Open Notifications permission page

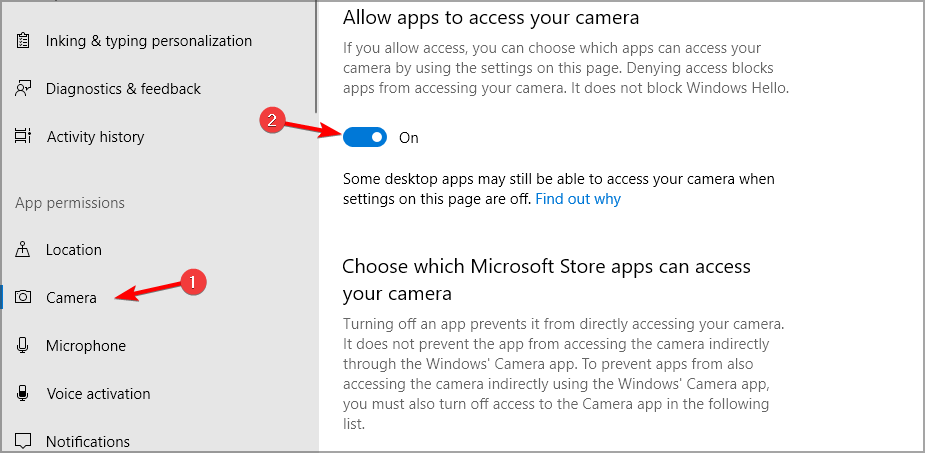click(x=88, y=441)
